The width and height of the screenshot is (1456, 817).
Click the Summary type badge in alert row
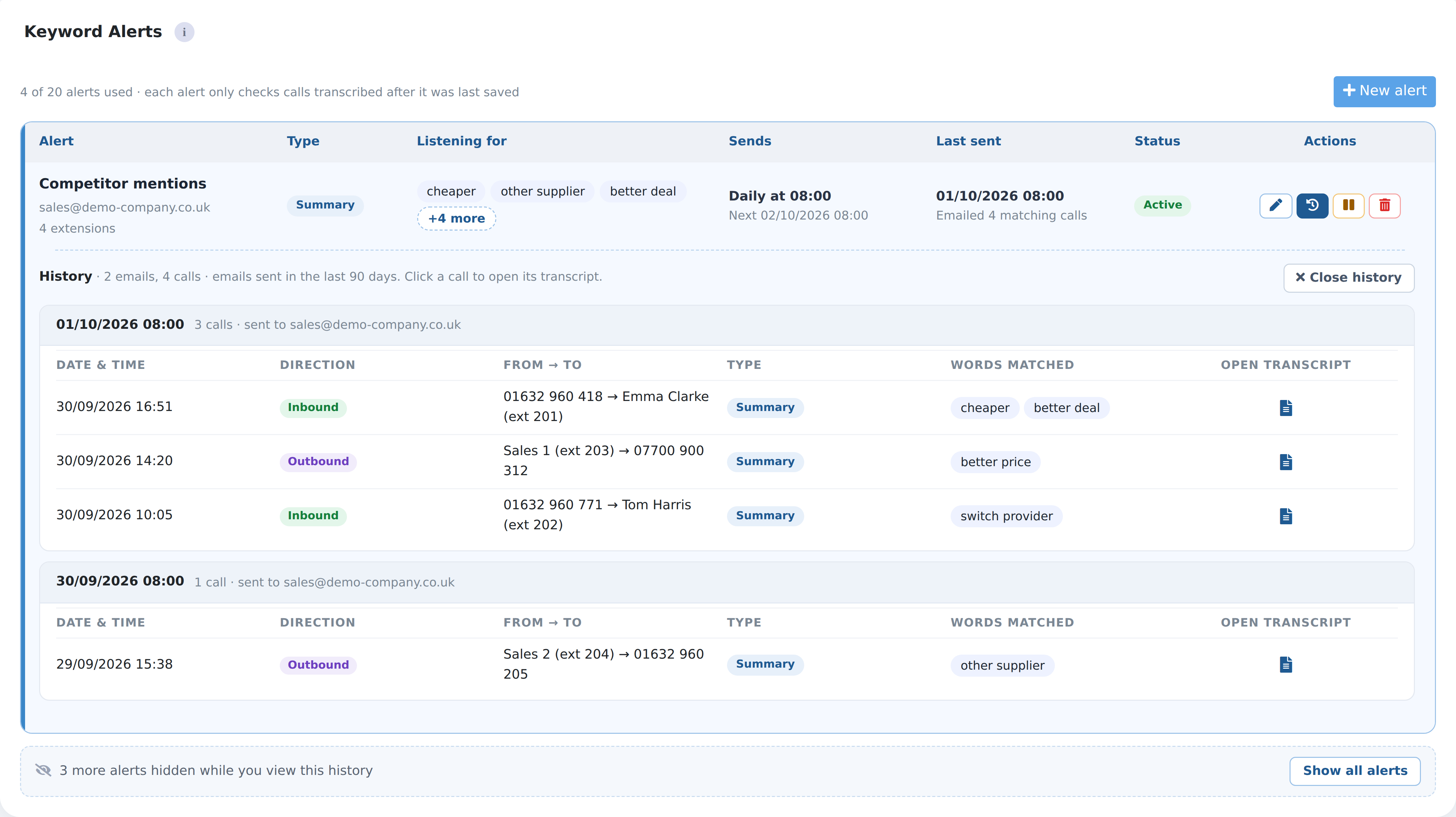325,205
